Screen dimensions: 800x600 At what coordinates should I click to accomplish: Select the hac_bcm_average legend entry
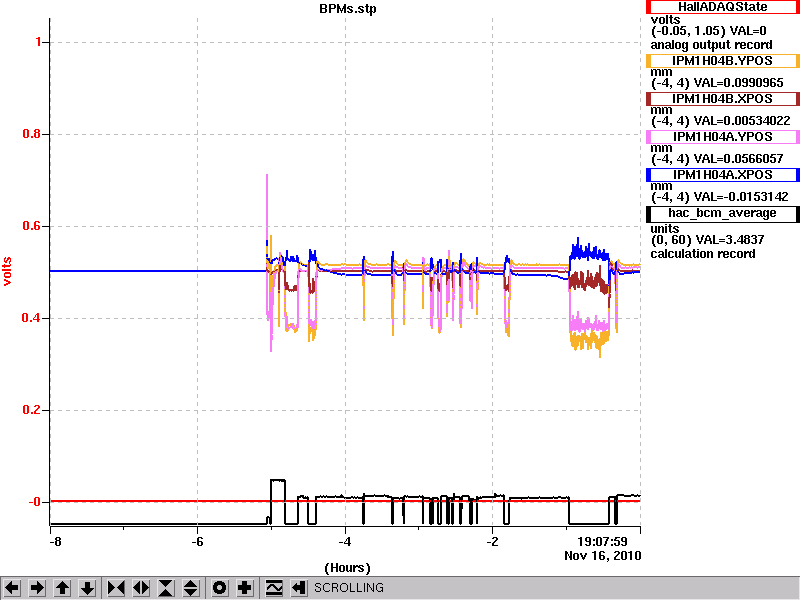coord(722,214)
